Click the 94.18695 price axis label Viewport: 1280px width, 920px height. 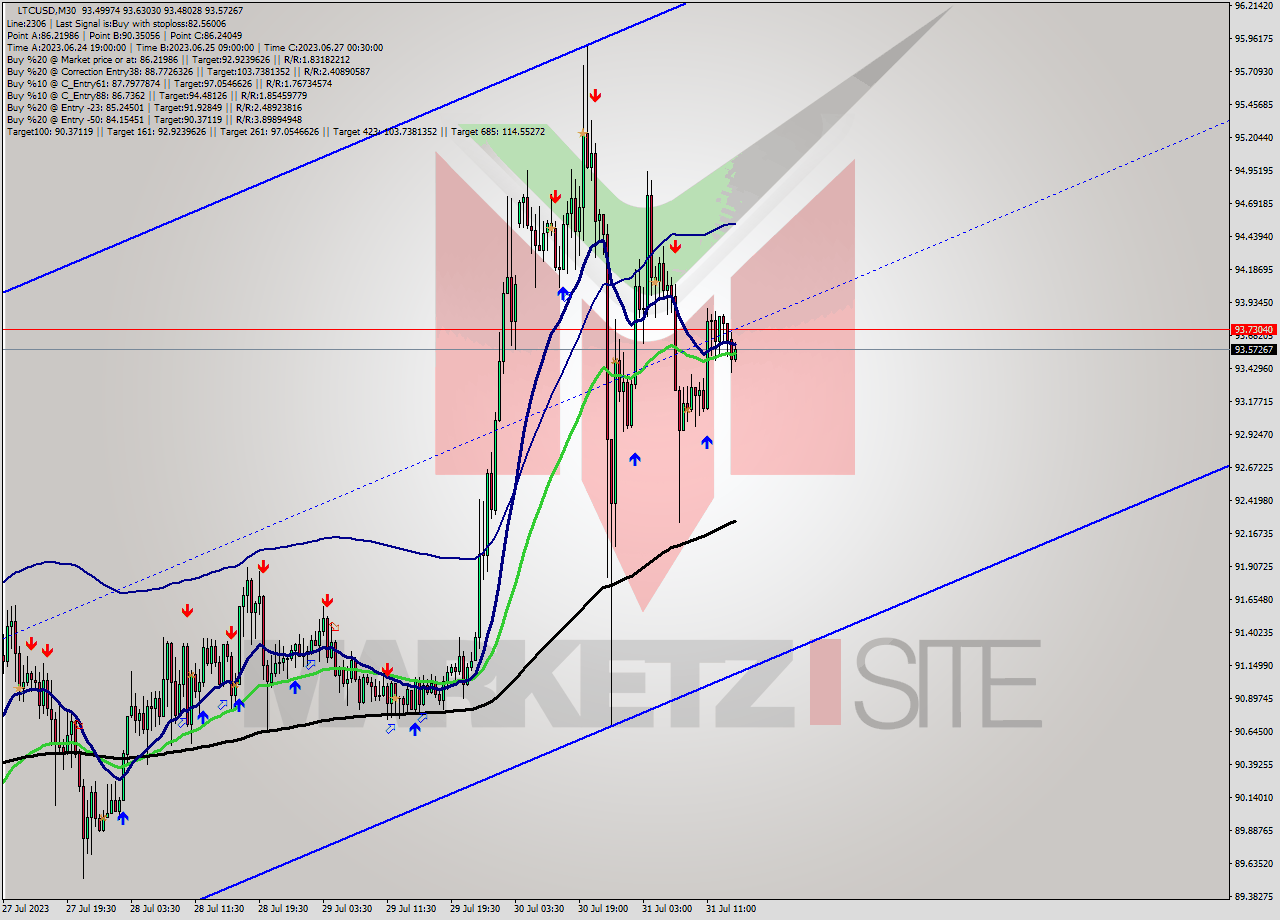click(x=1253, y=269)
